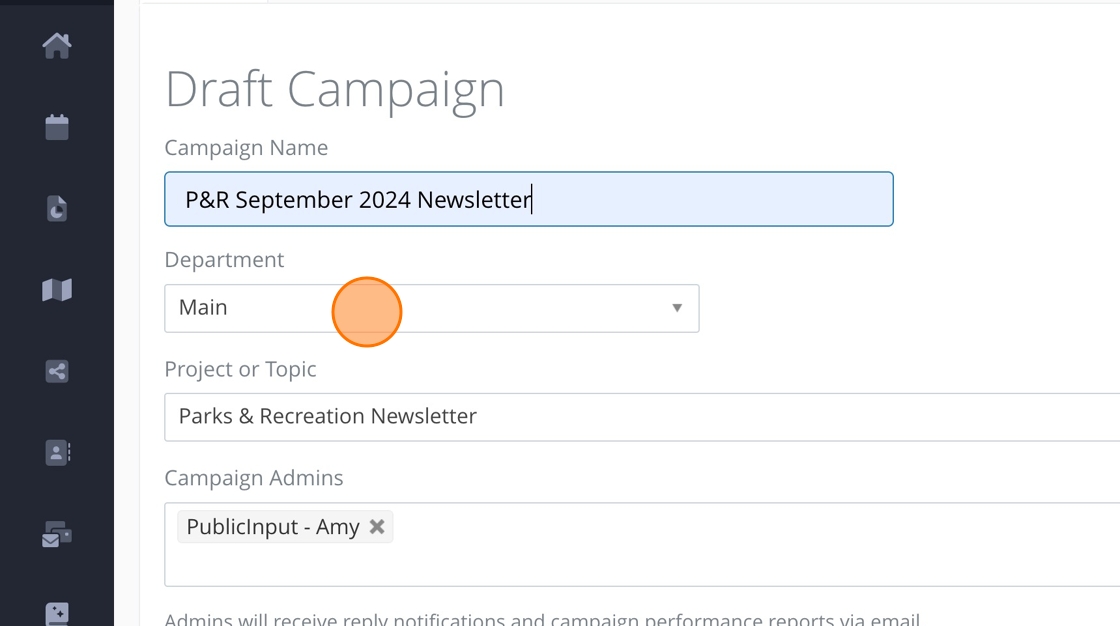Open the email envelope icon in sidebar
The height and width of the screenshot is (626, 1120).
pos(57,536)
